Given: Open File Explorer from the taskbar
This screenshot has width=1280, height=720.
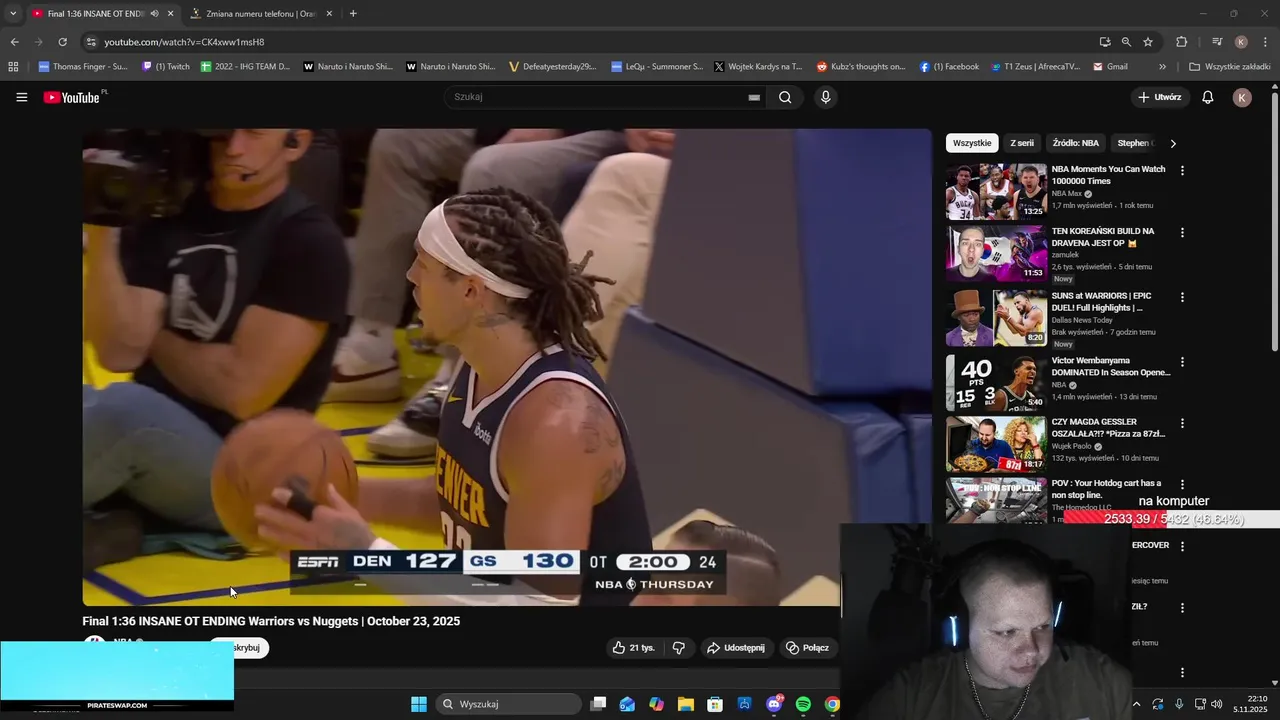Looking at the screenshot, I should [x=686, y=704].
